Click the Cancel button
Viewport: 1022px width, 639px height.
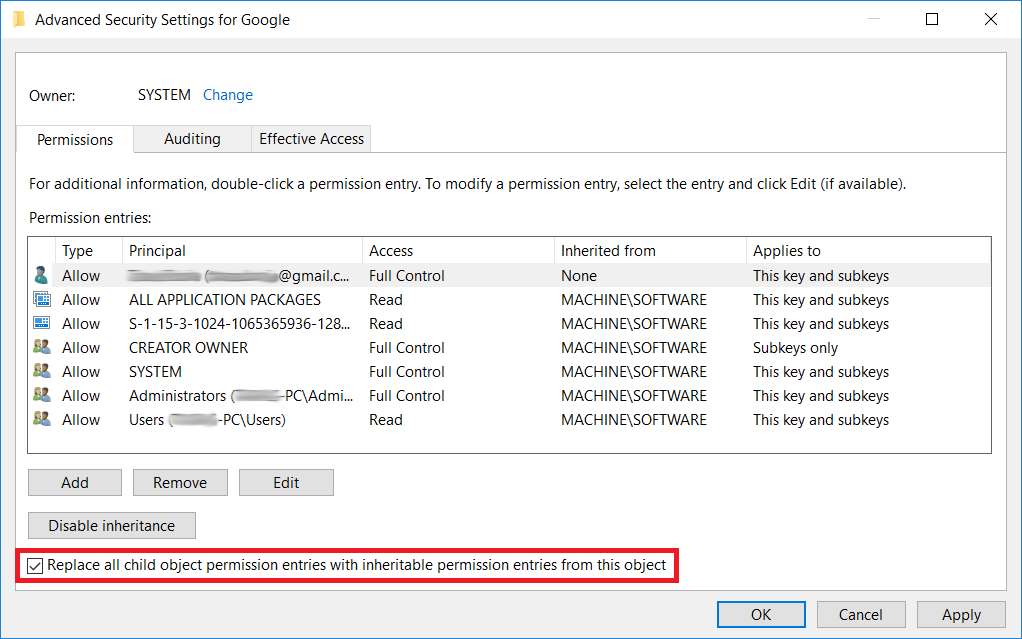point(860,614)
